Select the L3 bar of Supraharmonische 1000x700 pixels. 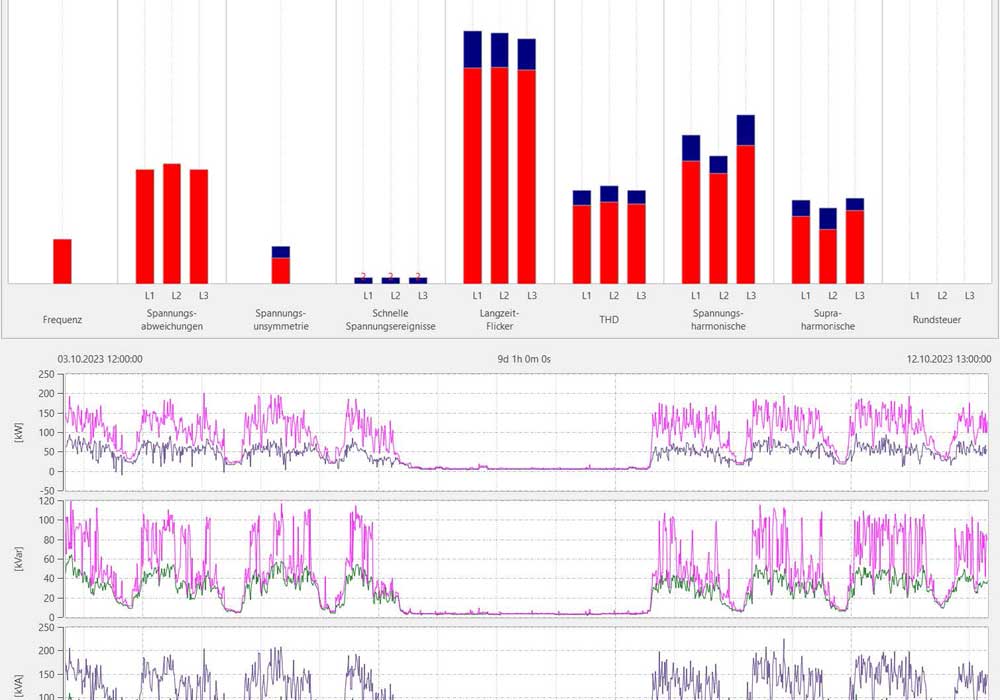855,241
